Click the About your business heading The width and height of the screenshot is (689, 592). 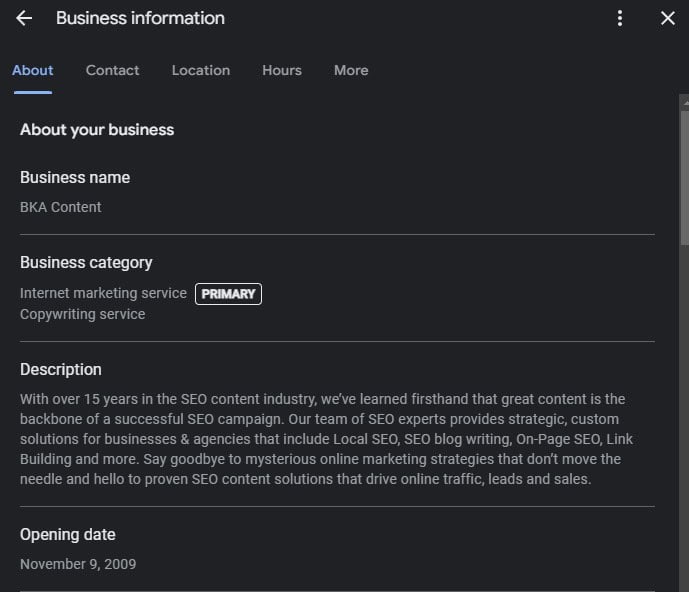click(x=97, y=129)
